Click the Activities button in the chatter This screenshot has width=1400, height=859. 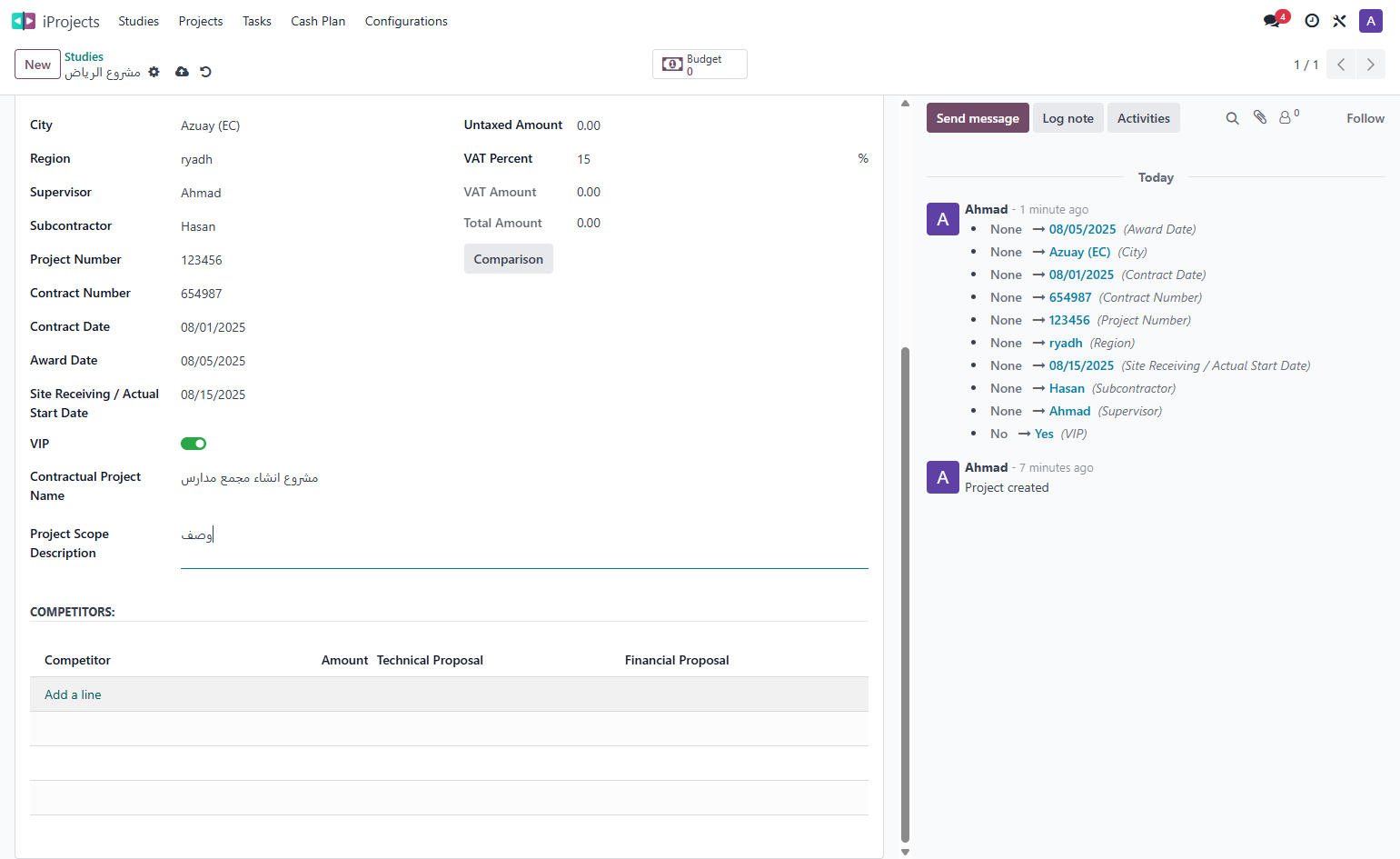[1144, 118]
